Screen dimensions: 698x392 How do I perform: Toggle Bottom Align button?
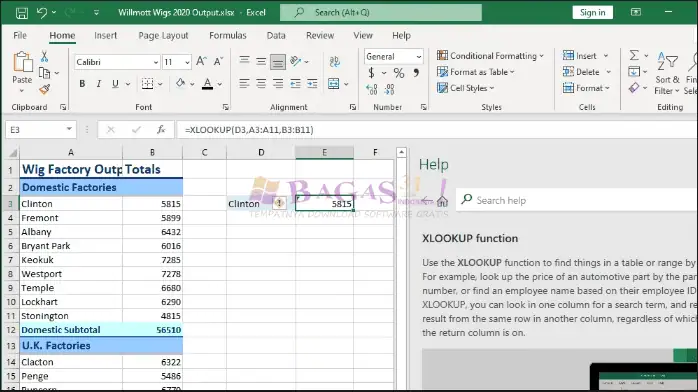point(278,62)
